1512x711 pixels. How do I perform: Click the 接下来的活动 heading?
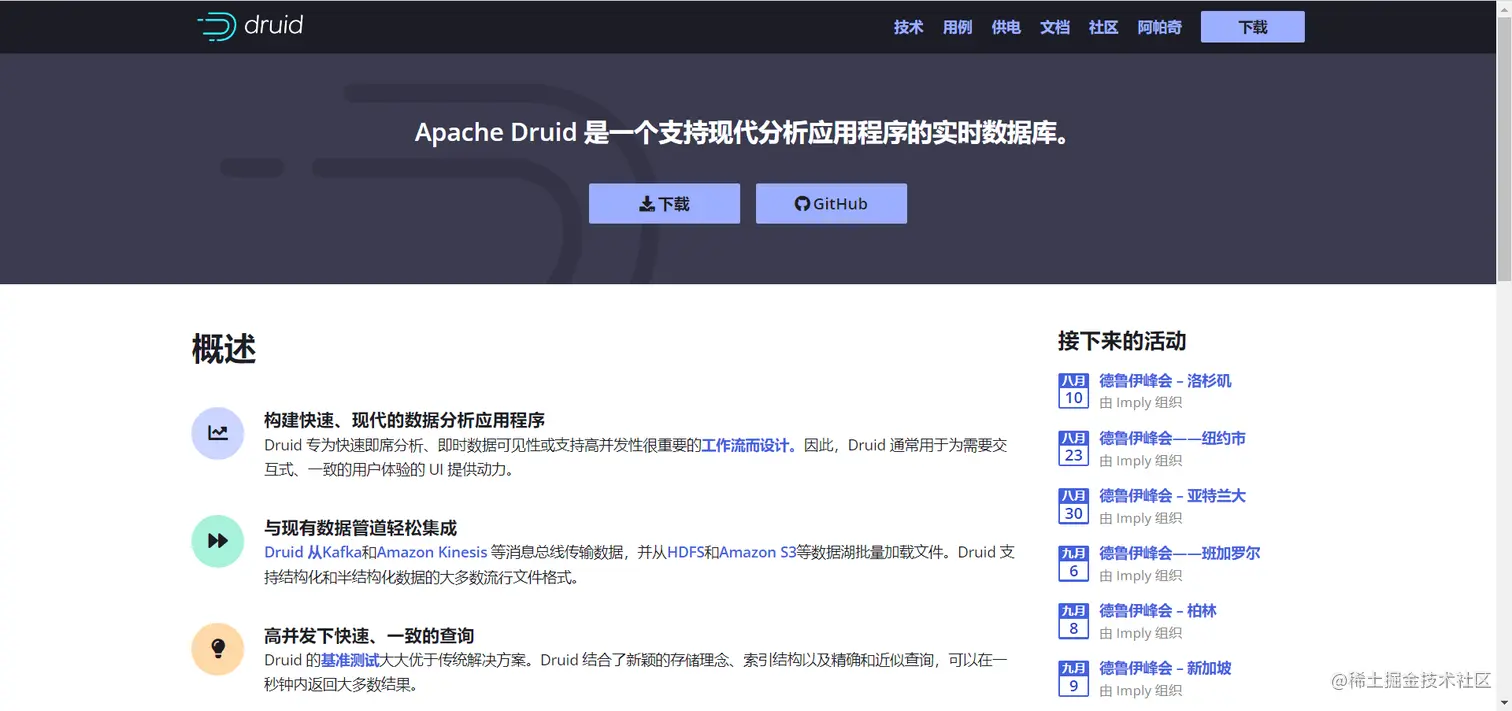click(x=1122, y=341)
